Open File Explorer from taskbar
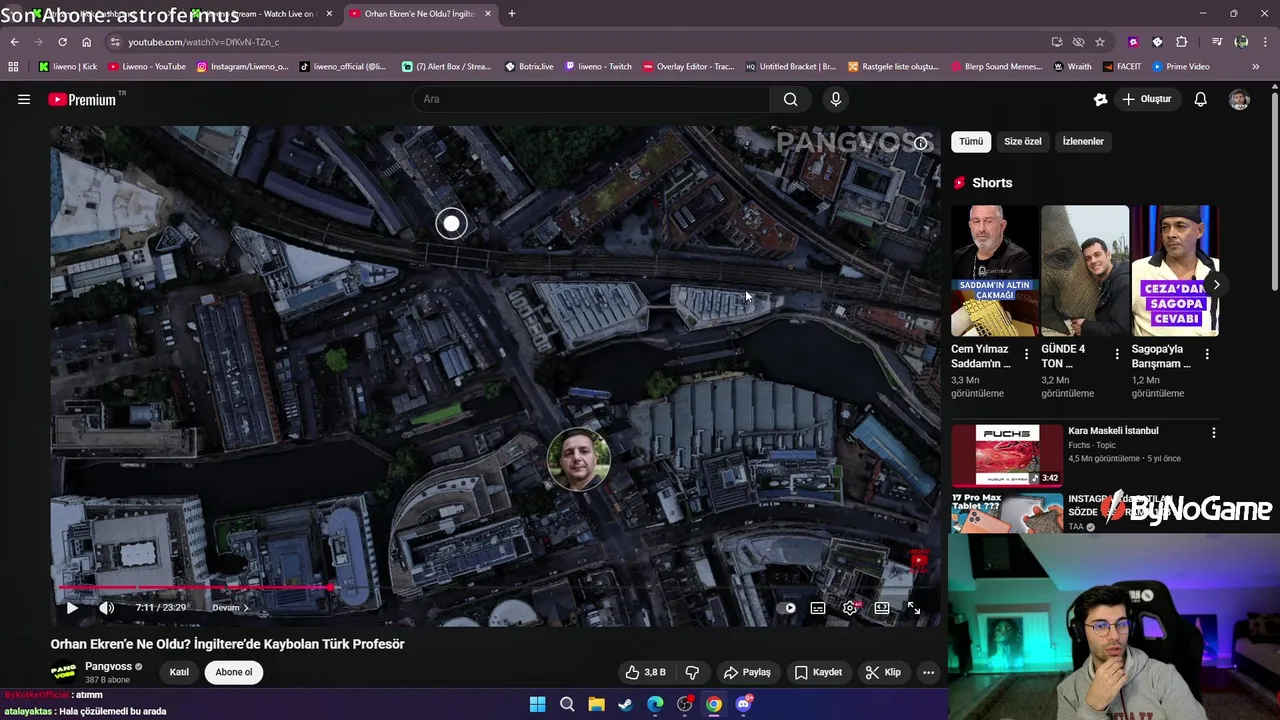 (x=596, y=704)
